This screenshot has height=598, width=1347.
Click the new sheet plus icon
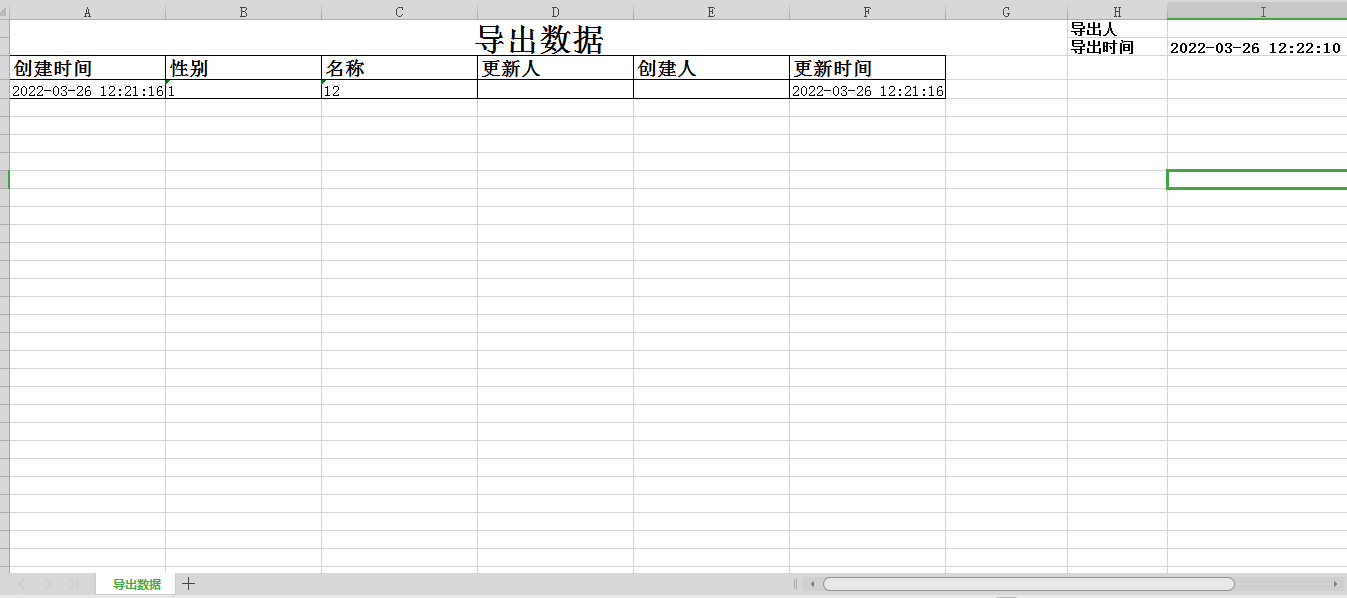point(187,584)
